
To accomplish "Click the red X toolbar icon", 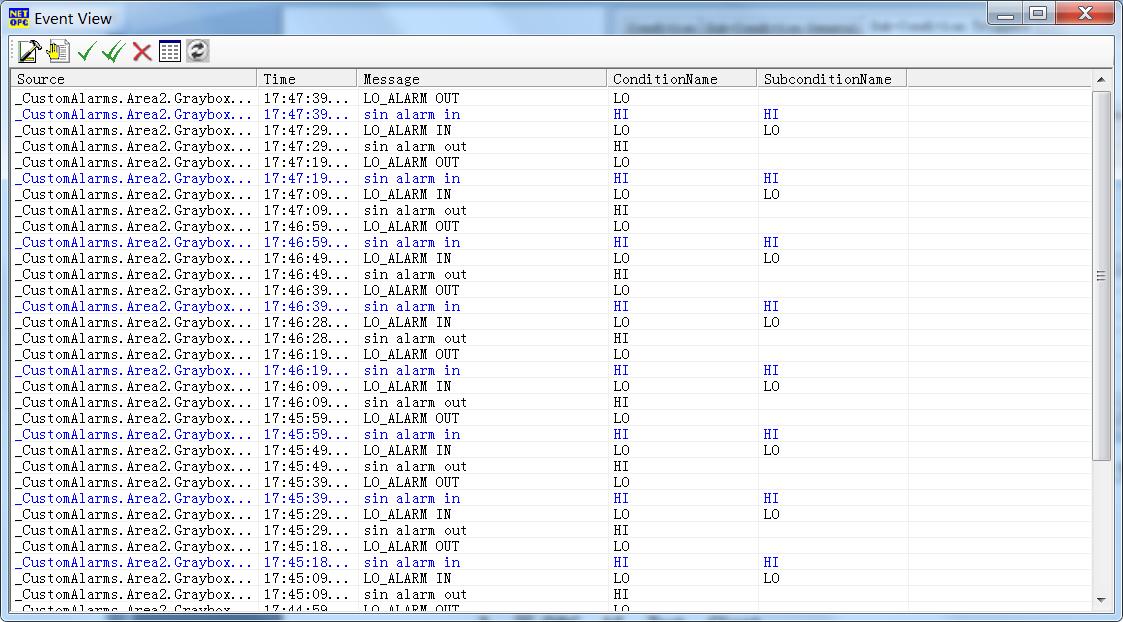I will (x=142, y=52).
